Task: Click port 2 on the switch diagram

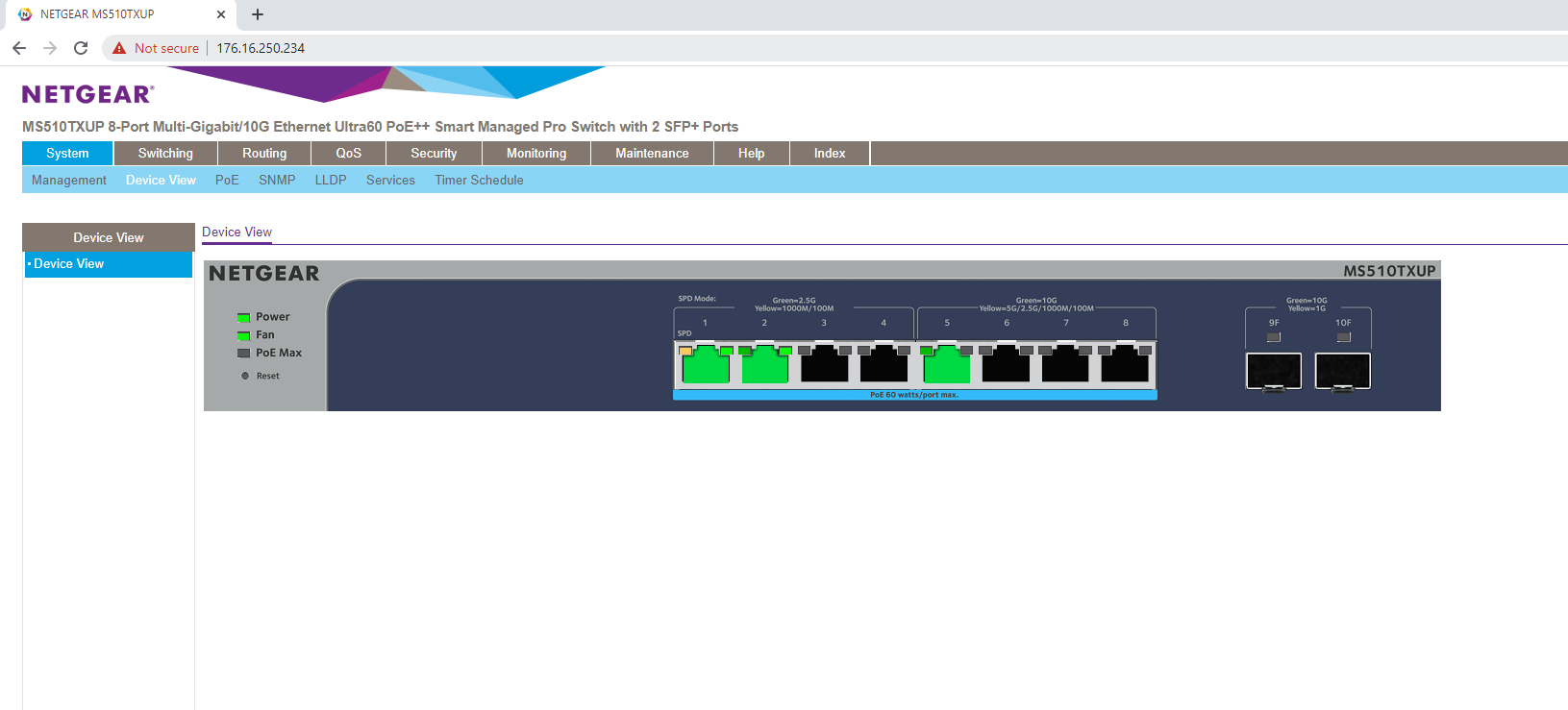Action: (765, 365)
